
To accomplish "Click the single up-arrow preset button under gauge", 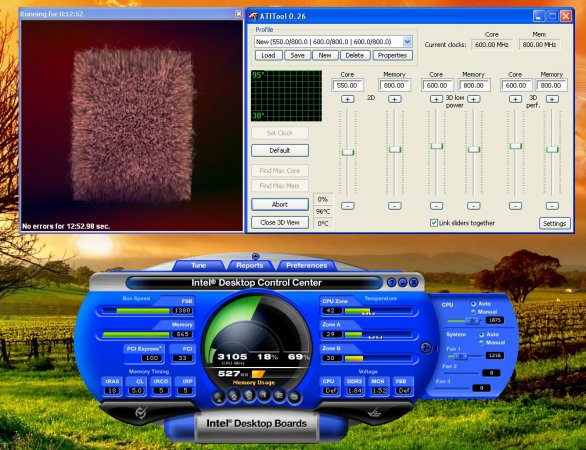I will coord(219,397).
